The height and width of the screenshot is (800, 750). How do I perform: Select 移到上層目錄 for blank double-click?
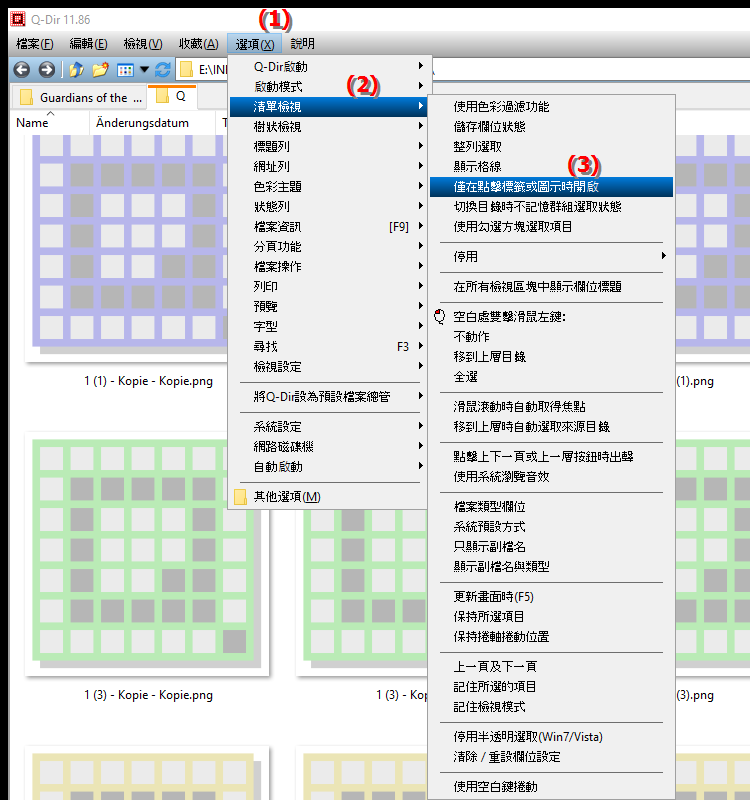click(x=552, y=357)
